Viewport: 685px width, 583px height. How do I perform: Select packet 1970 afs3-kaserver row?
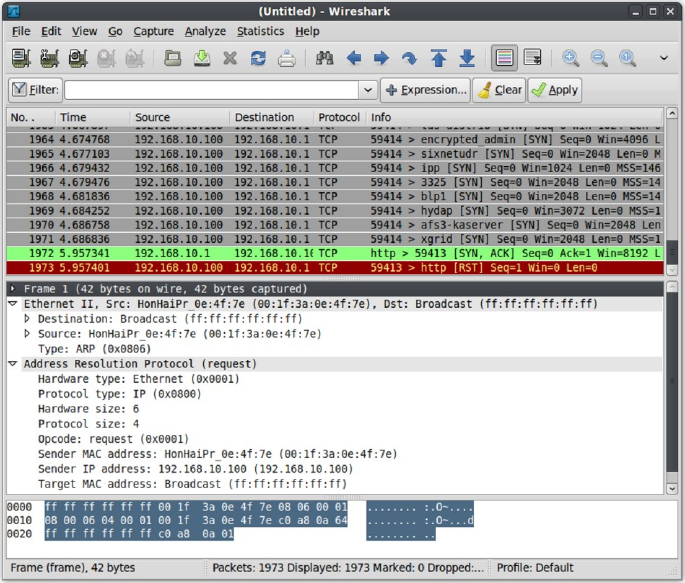[335, 225]
